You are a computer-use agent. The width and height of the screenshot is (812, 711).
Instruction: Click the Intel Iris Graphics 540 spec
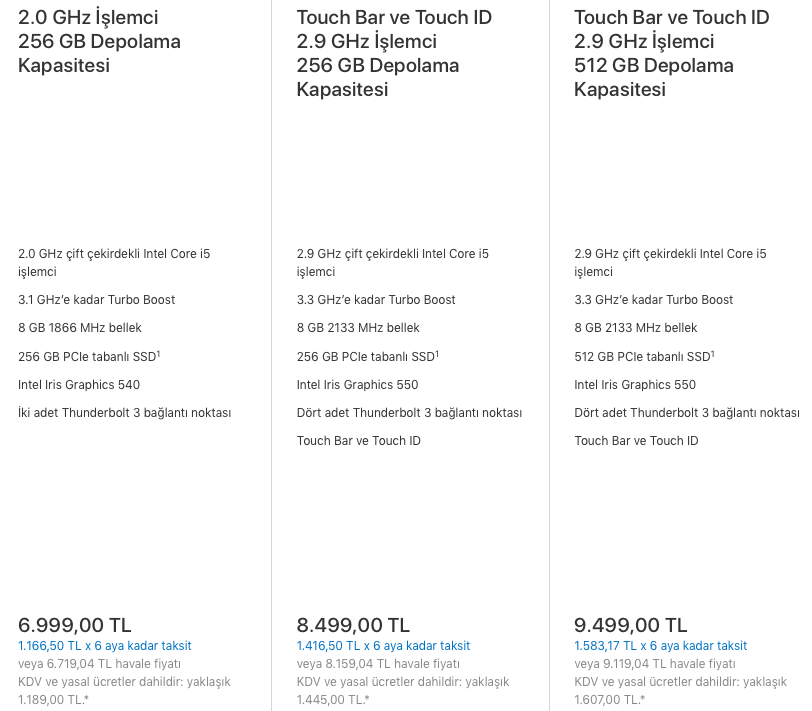(x=79, y=385)
